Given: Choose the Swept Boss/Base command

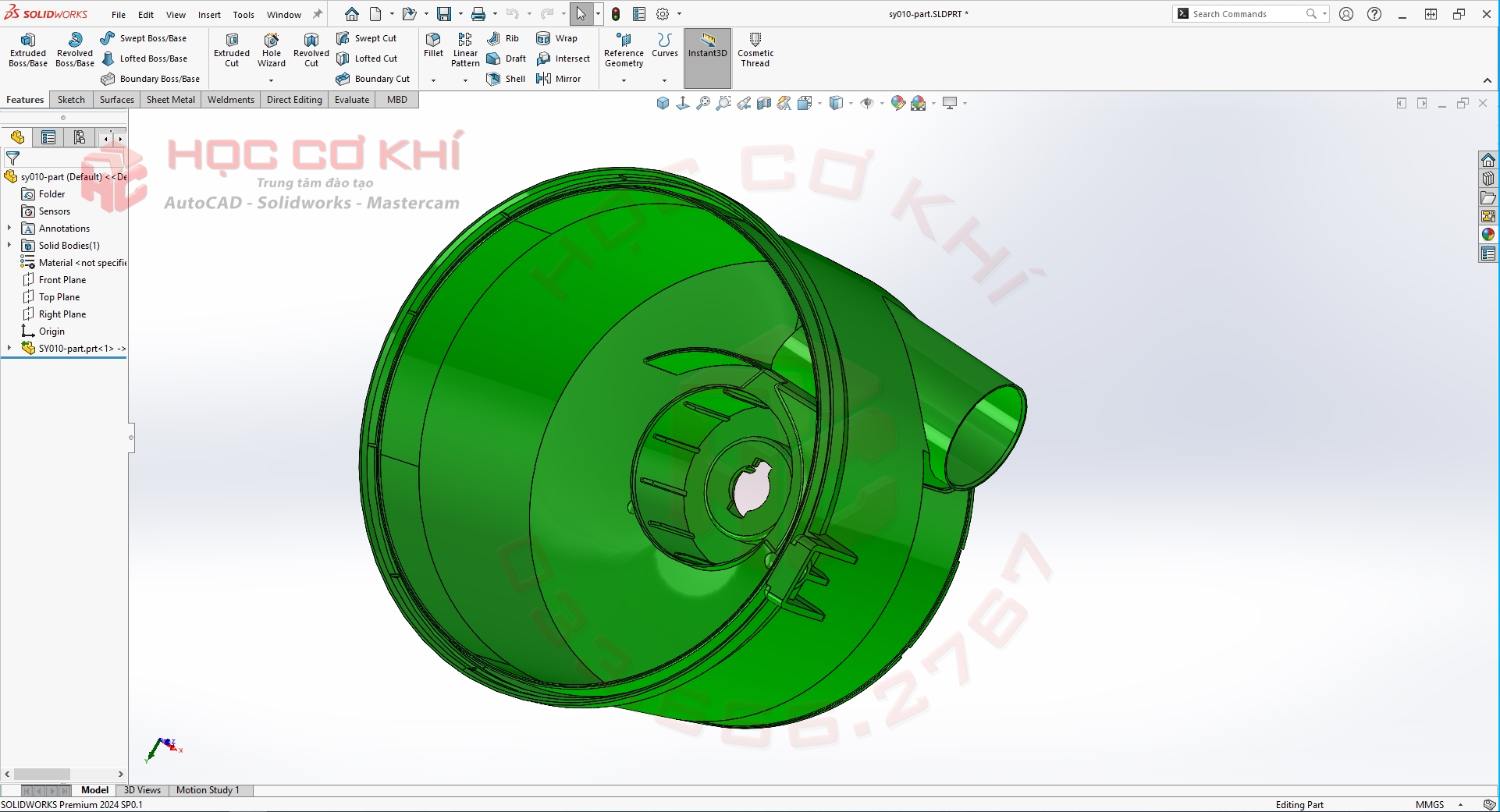Looking at the screenshot, I should pos(144,38).
